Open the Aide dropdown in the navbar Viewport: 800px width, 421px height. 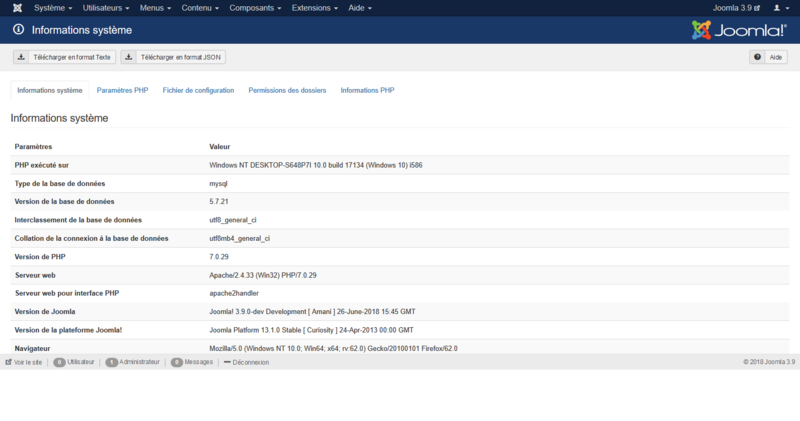(360, 8)
